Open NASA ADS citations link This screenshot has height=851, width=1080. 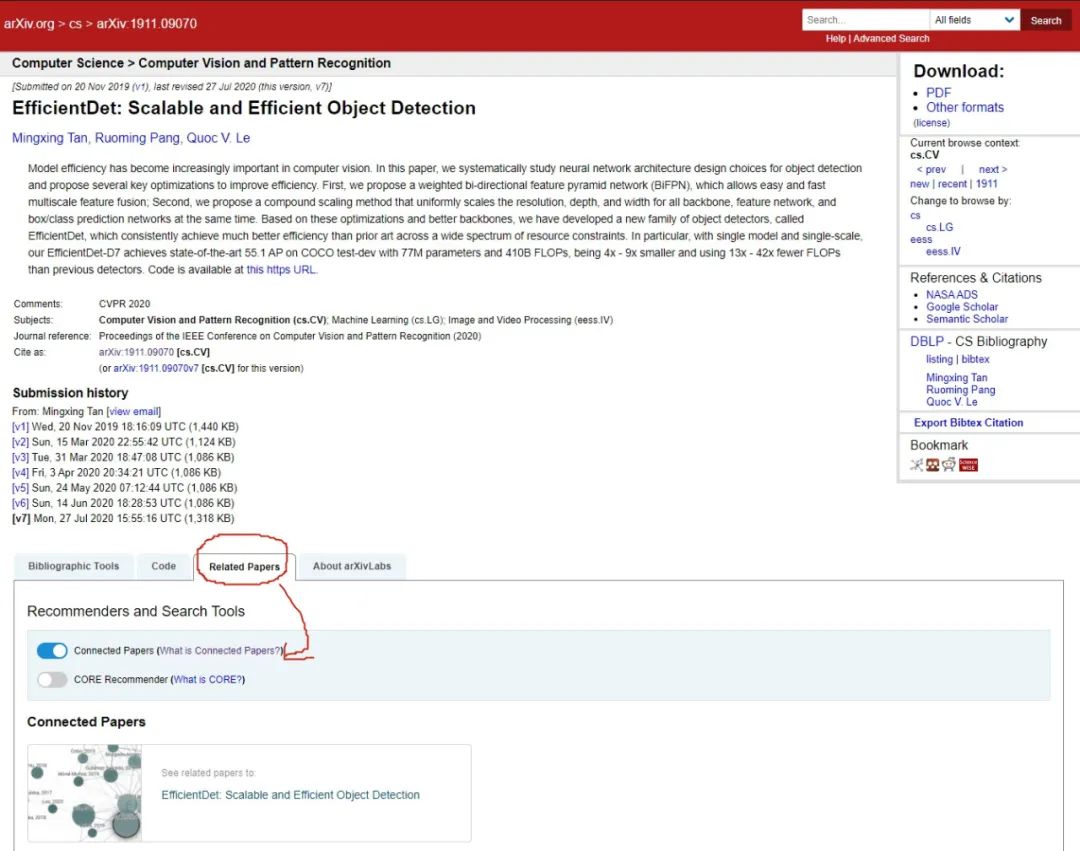click(x=952, y=295)
